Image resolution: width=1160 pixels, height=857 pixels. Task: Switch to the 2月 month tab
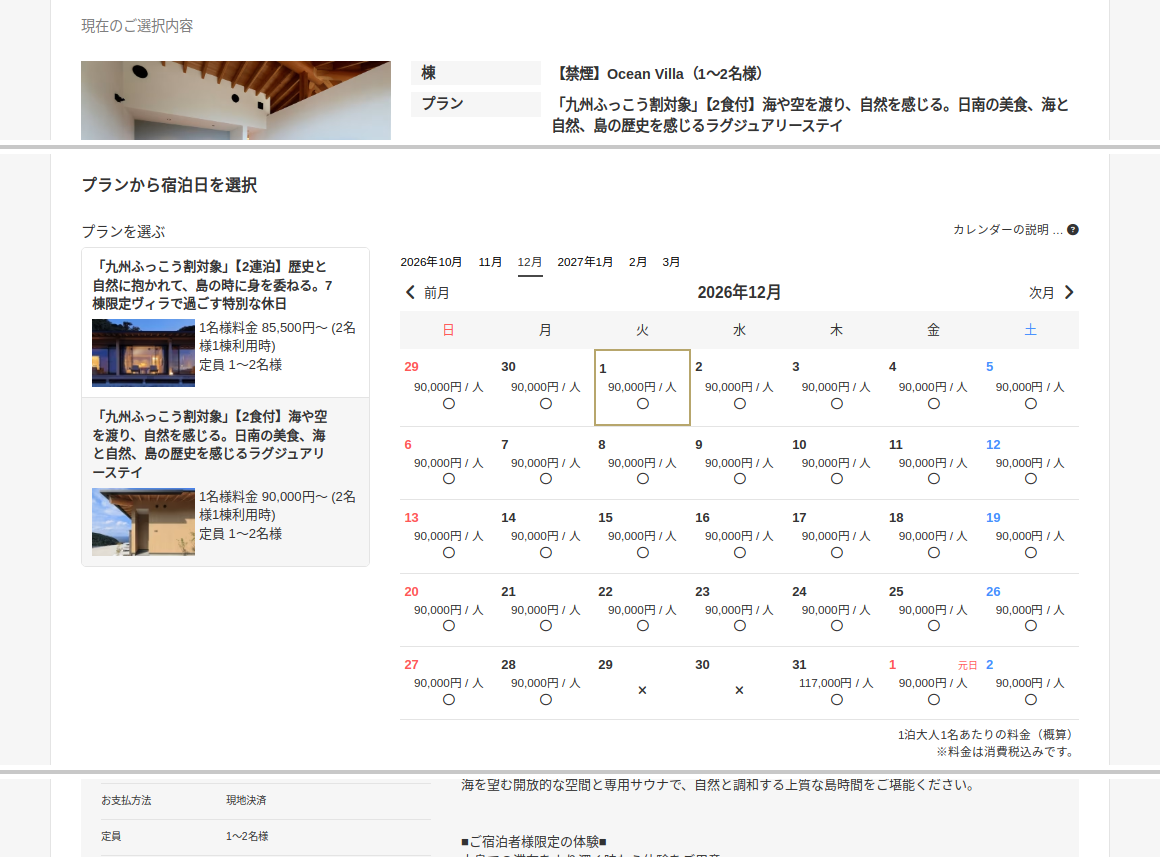point(638,262)
